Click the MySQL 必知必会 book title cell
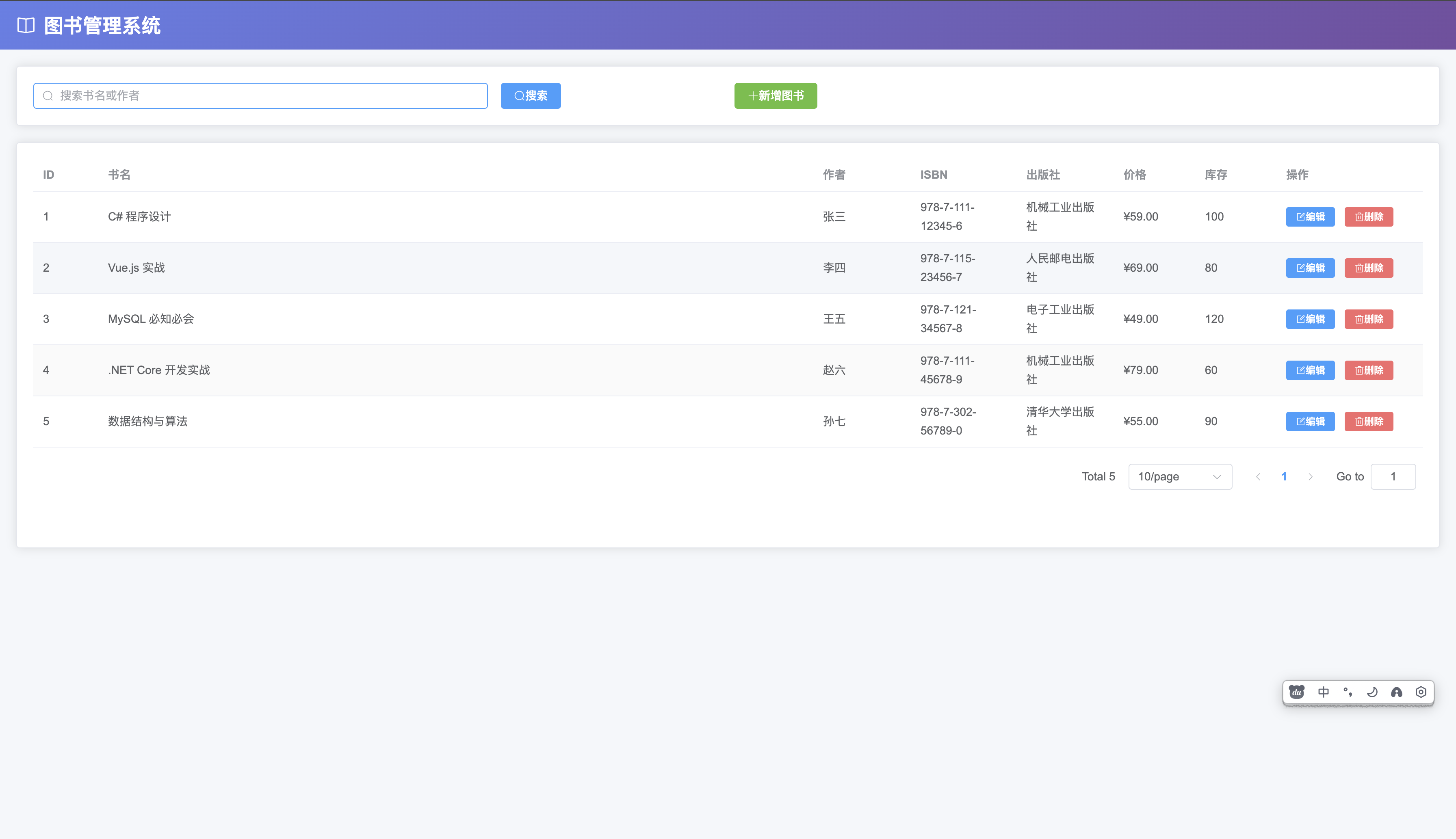The width and height of the screenshot is (1456, 839). [x=150, y=319]
